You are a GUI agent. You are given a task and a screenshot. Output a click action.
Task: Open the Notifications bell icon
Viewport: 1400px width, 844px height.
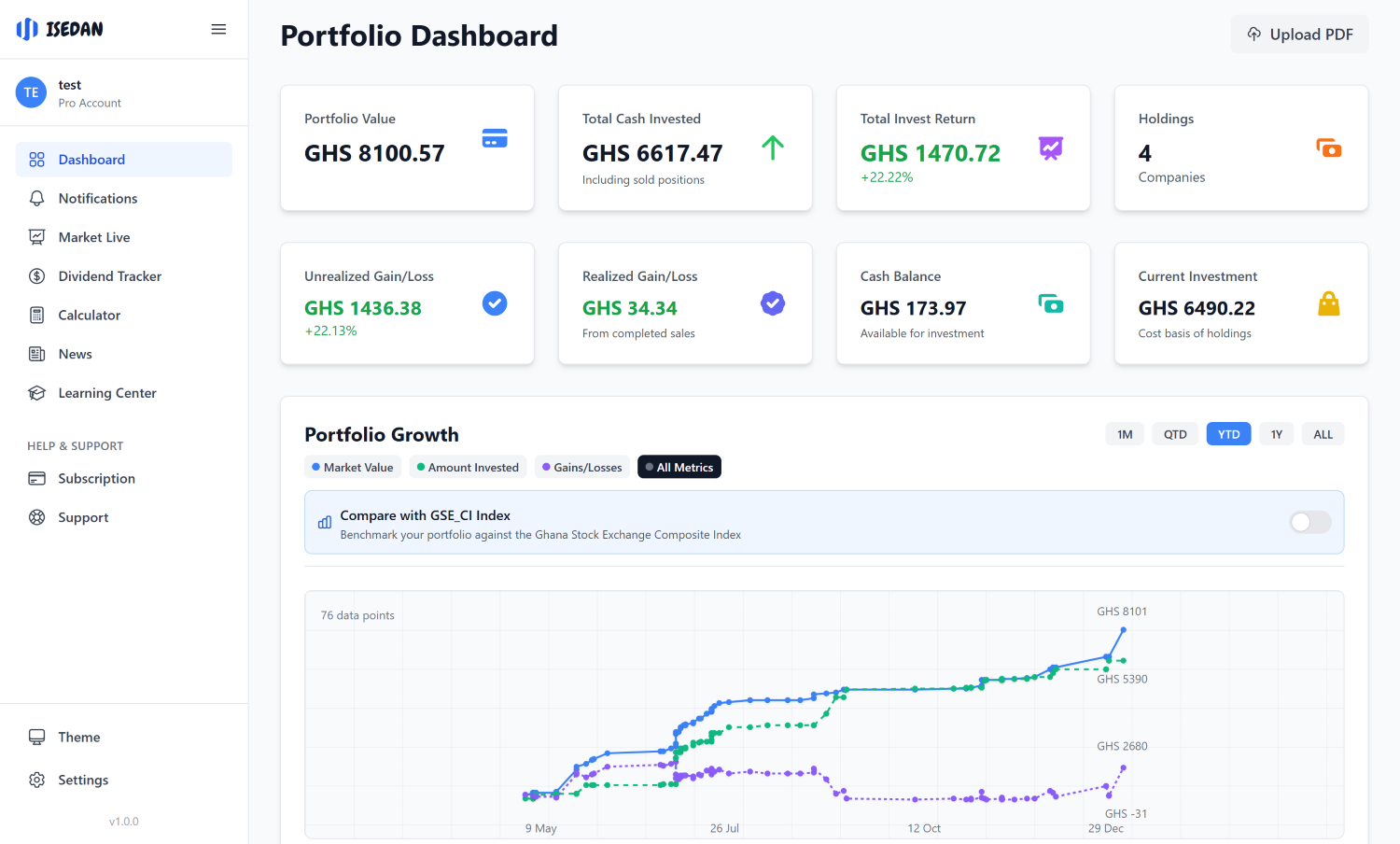click(x=37, y=198)
